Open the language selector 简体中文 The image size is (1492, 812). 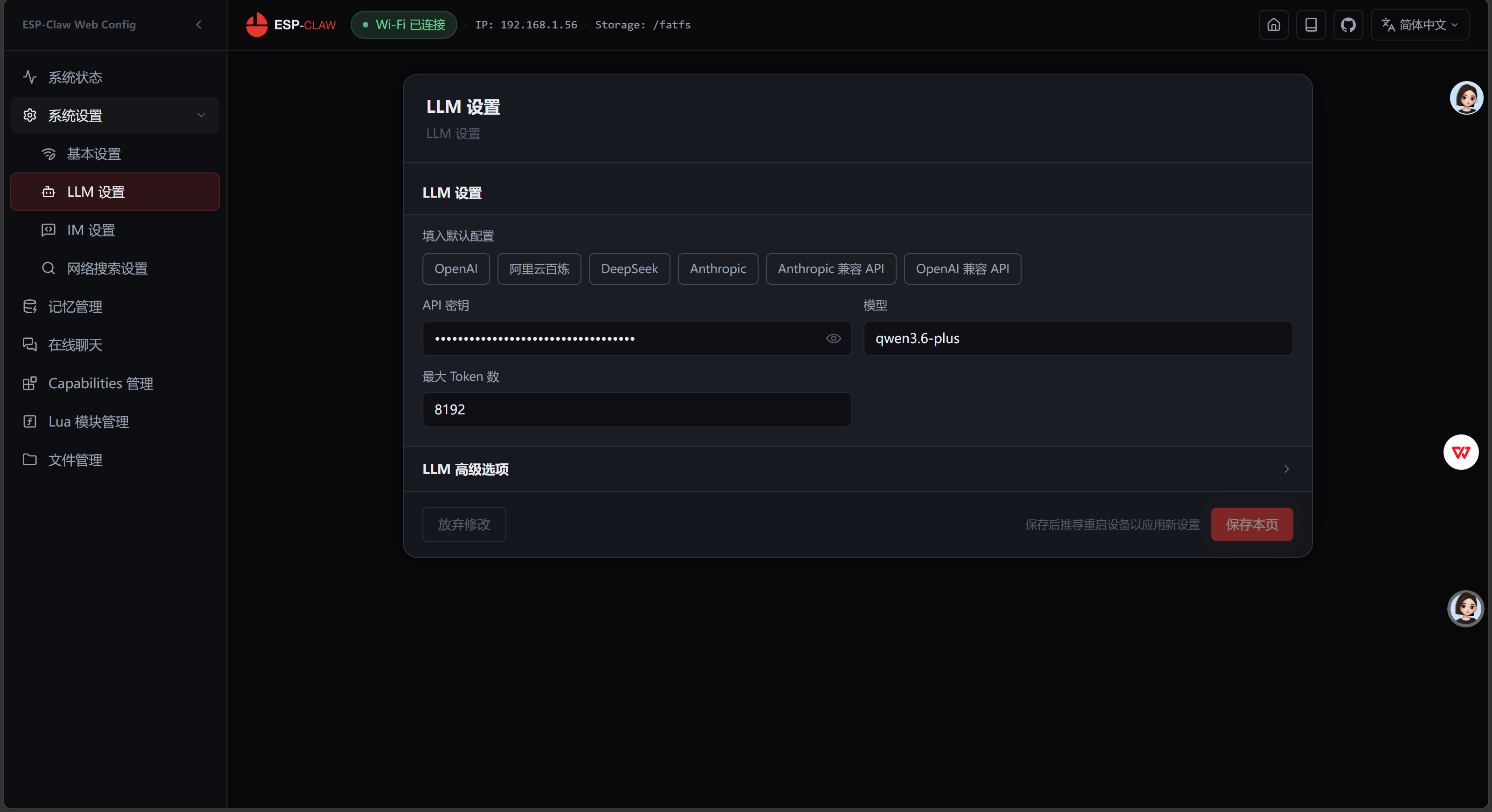point(1420,25)
